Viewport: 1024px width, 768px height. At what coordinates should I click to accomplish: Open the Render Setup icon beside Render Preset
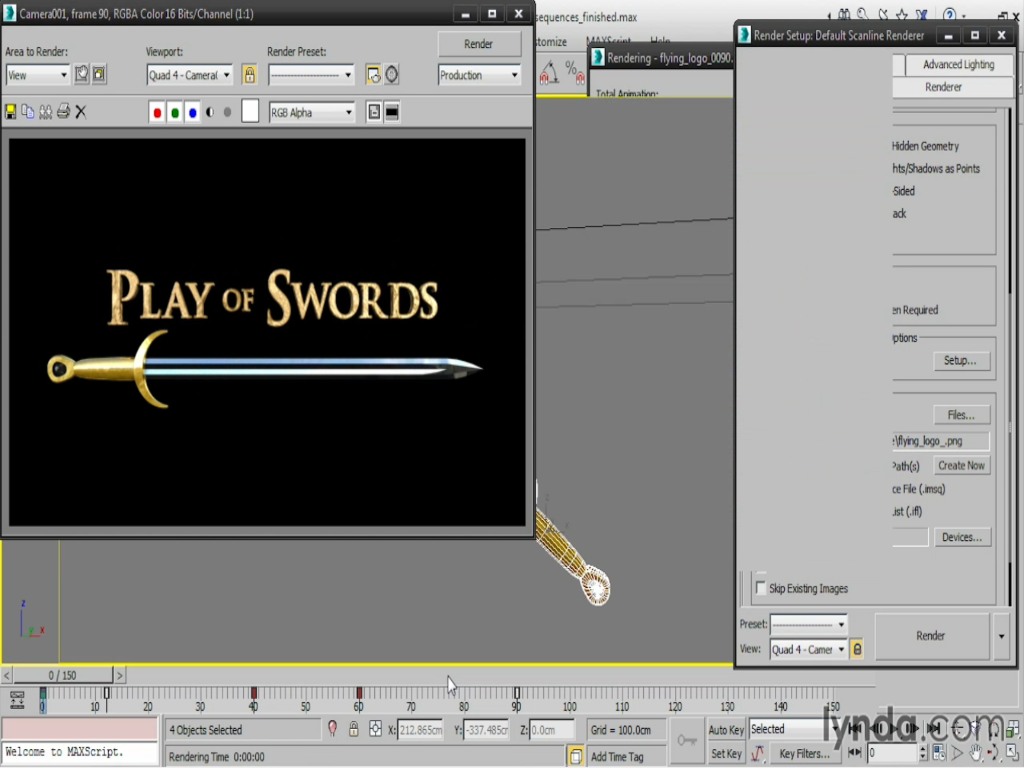click(373, 75)
